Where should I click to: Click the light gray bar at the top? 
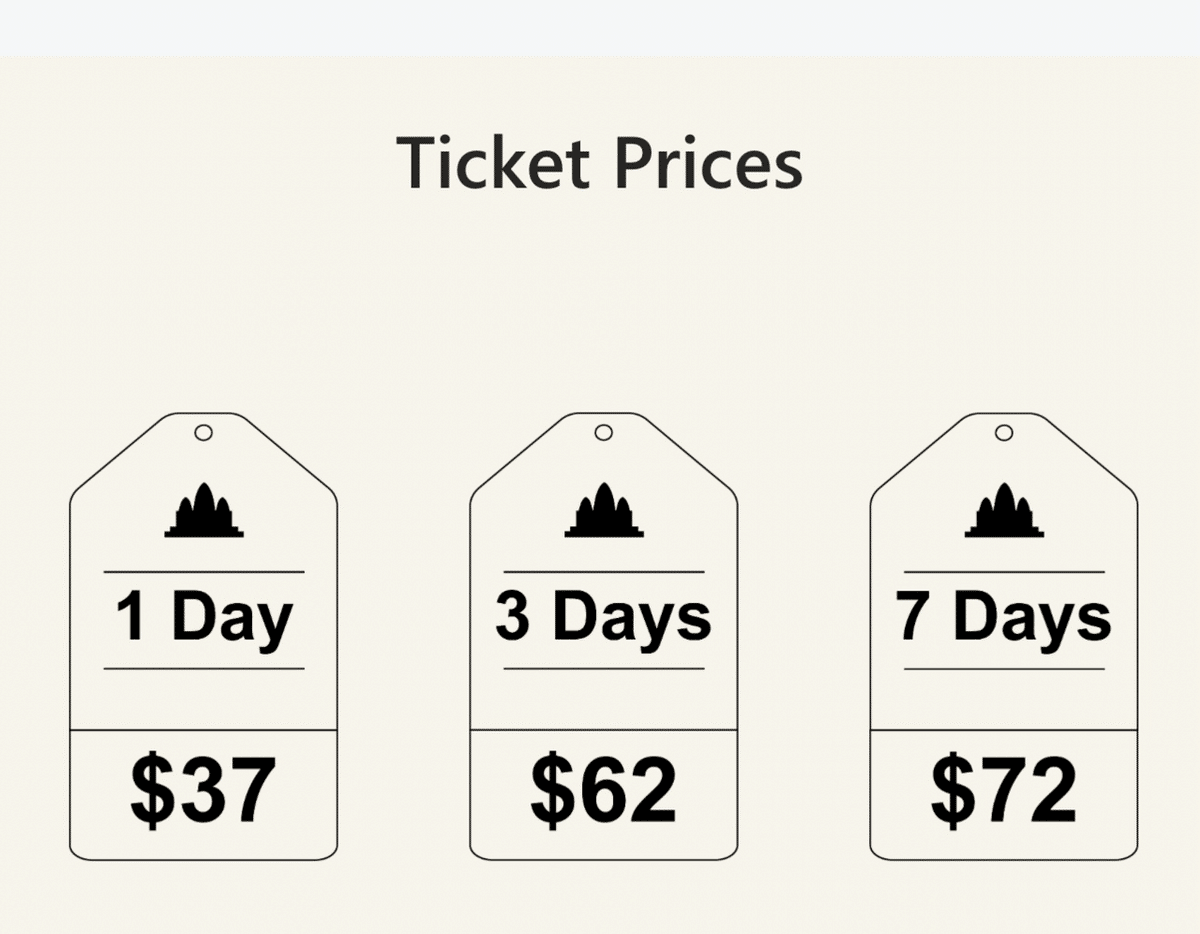[600, 27]
